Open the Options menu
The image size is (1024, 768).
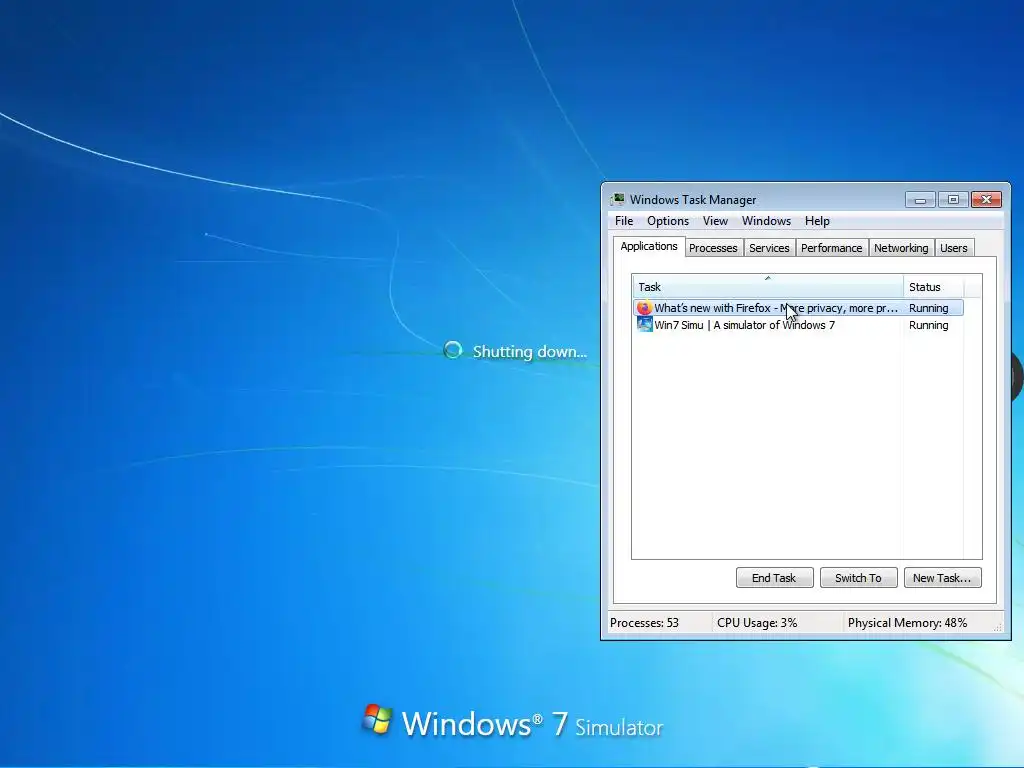point(667,221)
